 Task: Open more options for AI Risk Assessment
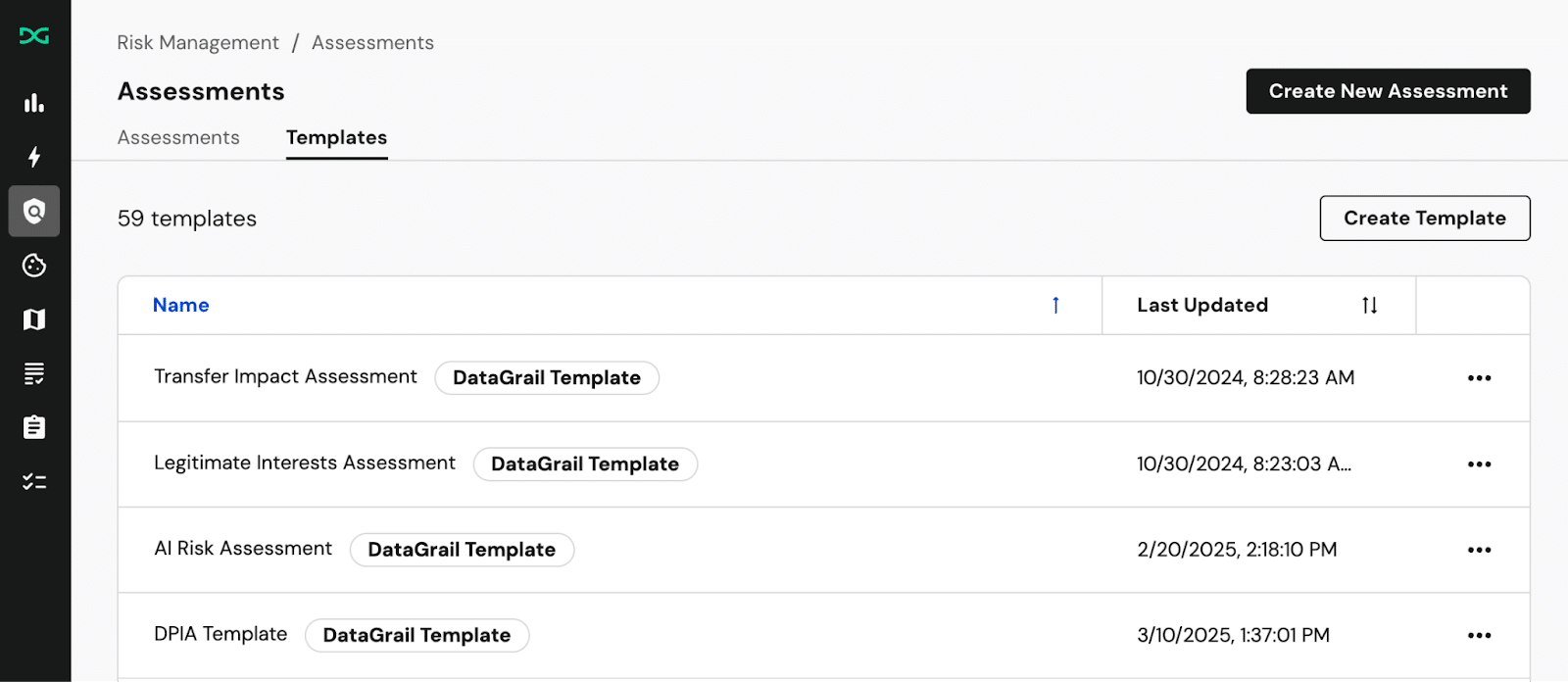(1479, 551)
